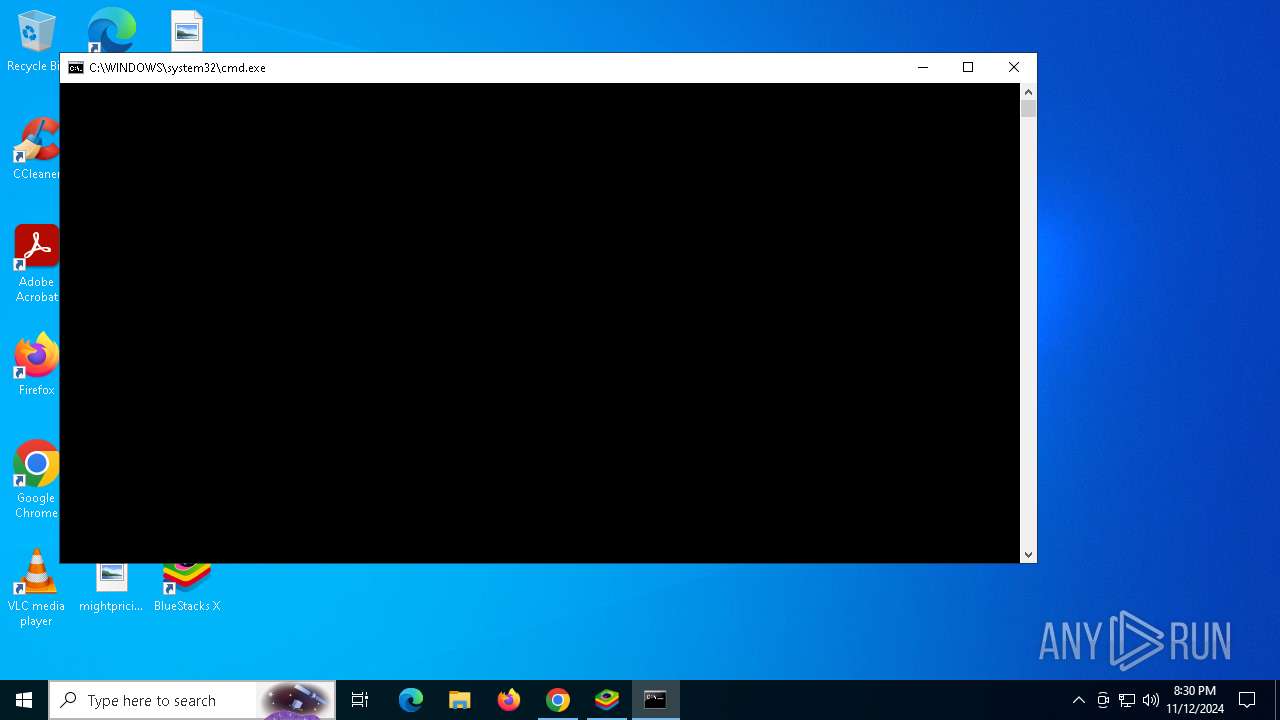Click the cmd scrollbar up arrow
This screenshot has width=1280, height=720.
1028,92
